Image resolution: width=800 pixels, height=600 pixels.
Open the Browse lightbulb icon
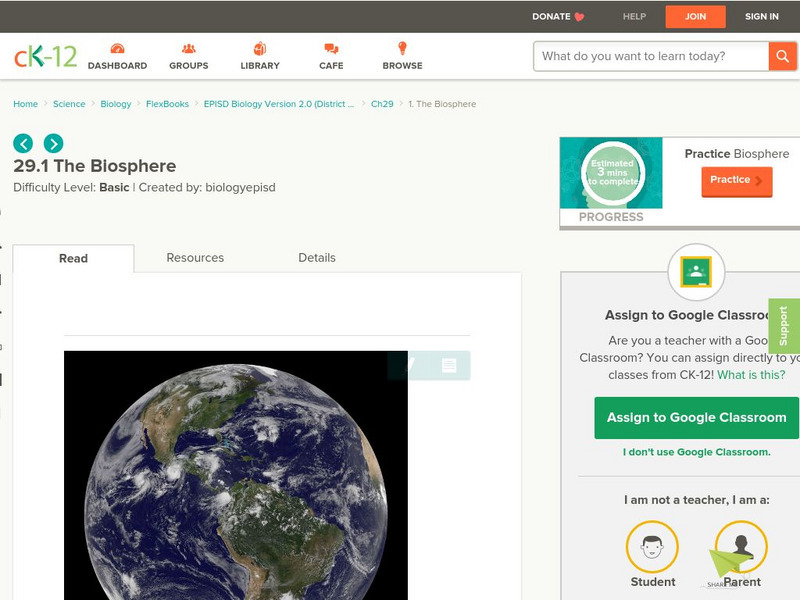[x=402, y=47]
